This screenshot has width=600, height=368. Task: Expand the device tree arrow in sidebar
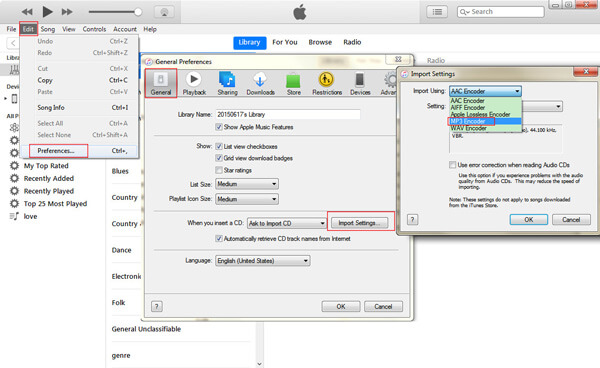tap(5, 99)
